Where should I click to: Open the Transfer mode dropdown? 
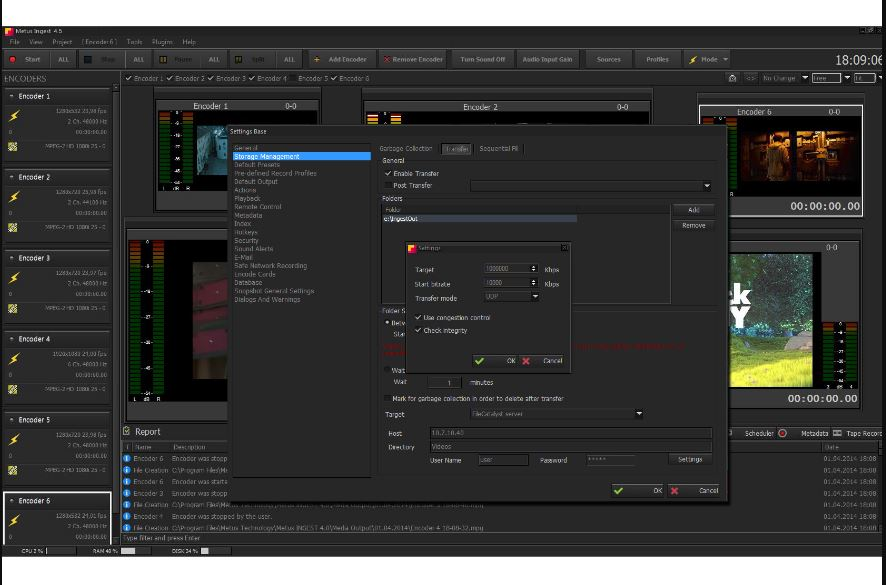point(535,296)
